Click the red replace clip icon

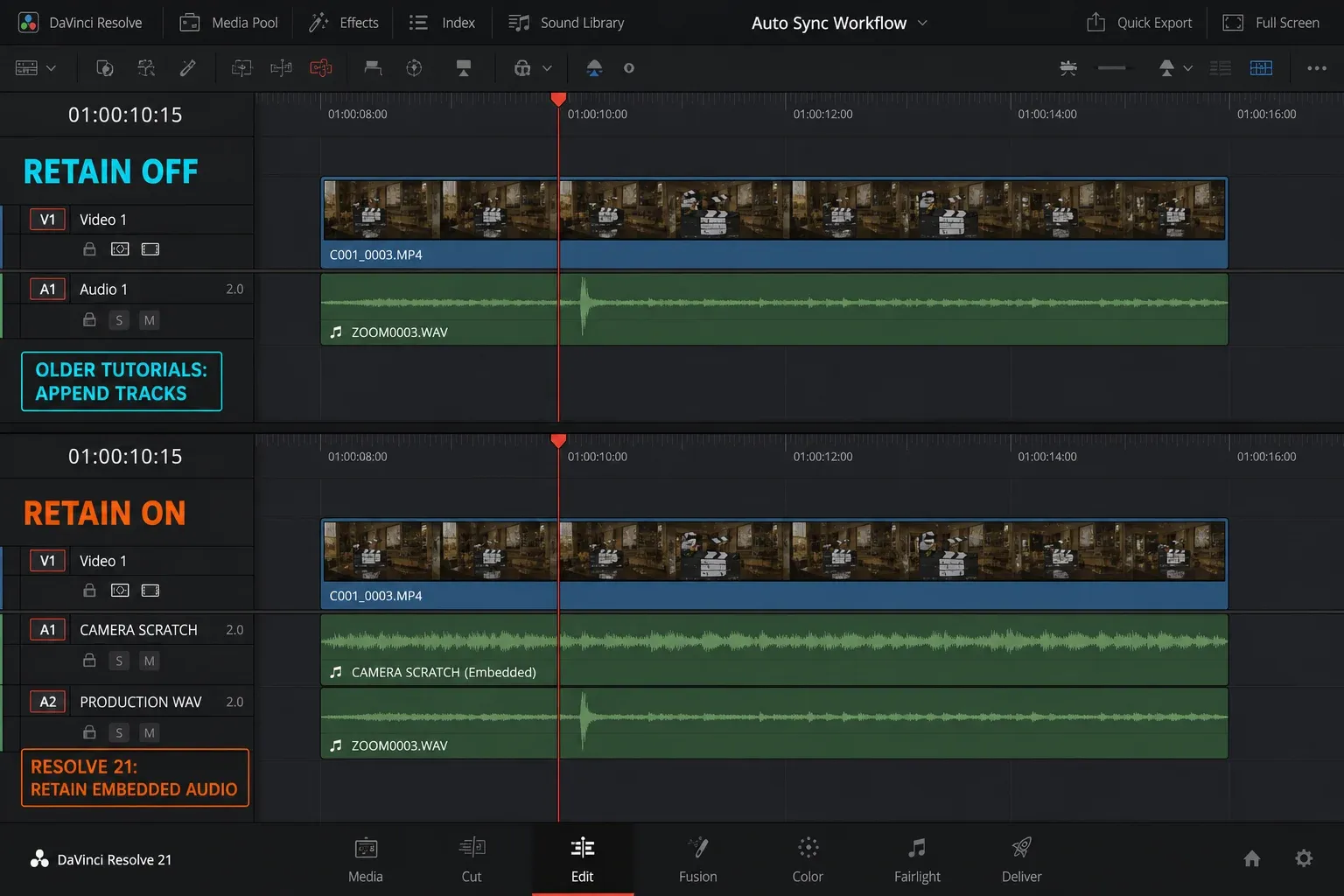321,68
